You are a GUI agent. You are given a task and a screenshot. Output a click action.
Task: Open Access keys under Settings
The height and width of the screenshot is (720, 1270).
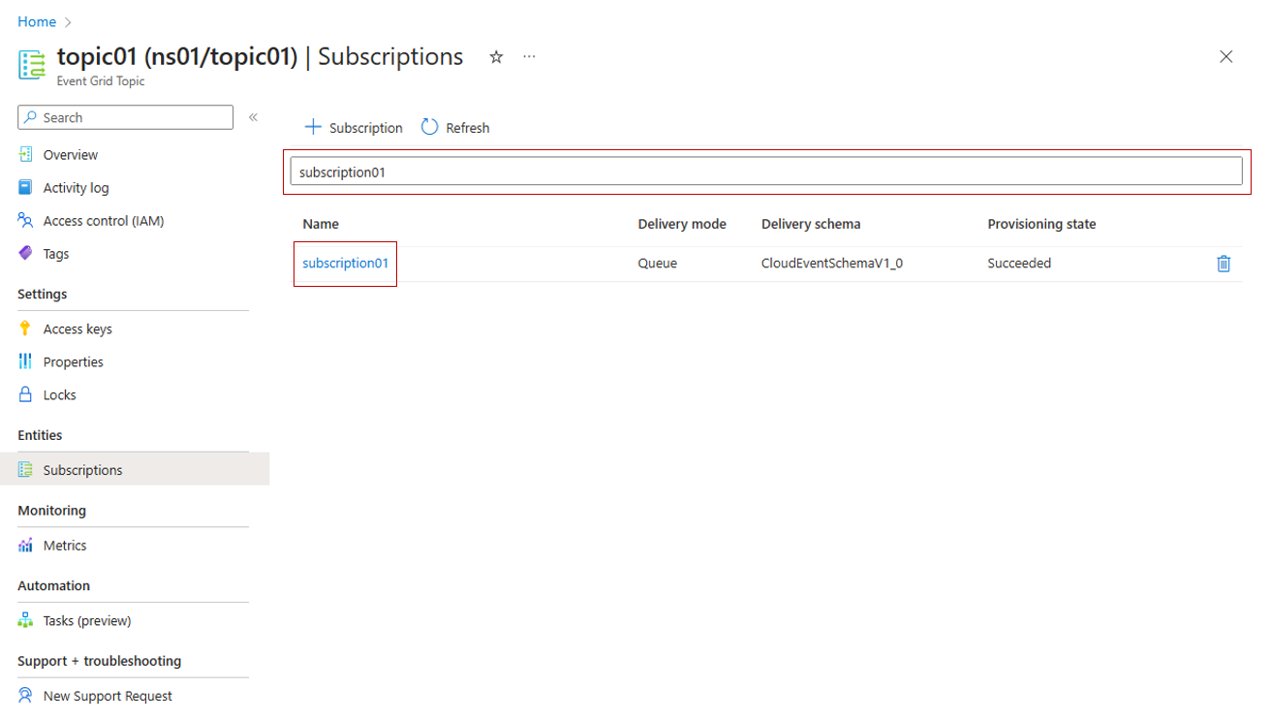point(77,329)
